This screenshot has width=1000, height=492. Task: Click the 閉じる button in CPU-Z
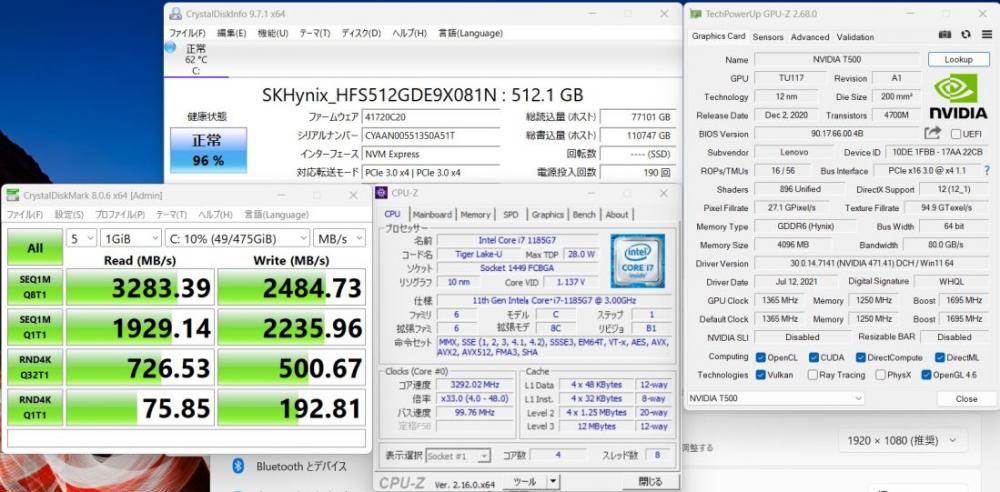pyautogui.click(x=651, y=482)
